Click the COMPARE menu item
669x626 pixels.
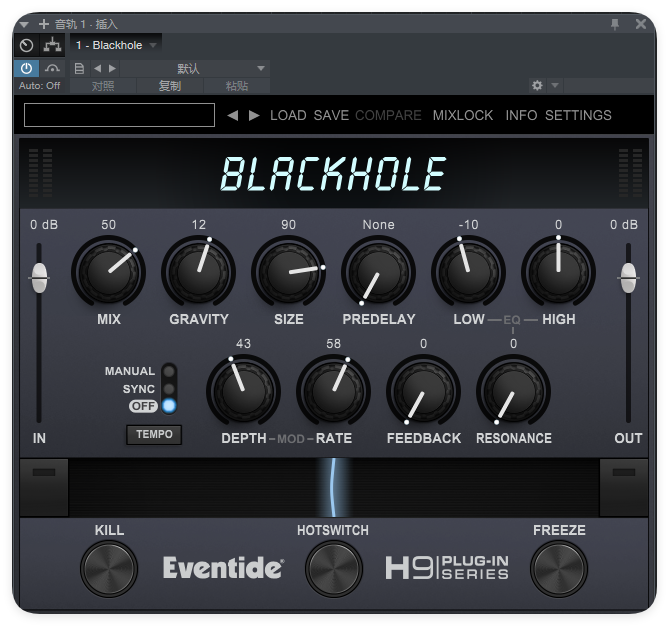click(x=388, y=115)
